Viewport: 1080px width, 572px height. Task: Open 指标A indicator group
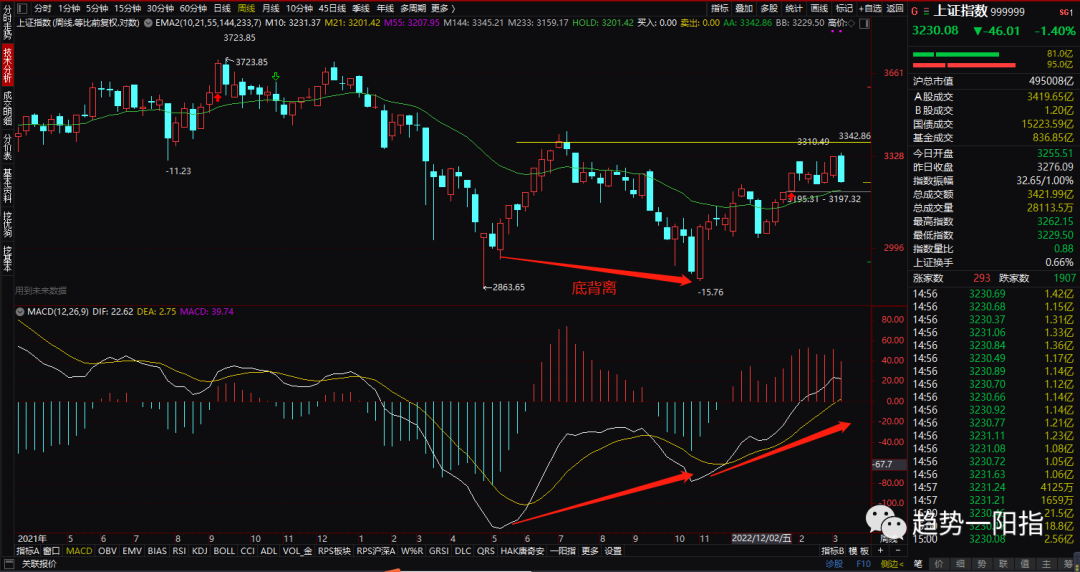coord(28,551)
